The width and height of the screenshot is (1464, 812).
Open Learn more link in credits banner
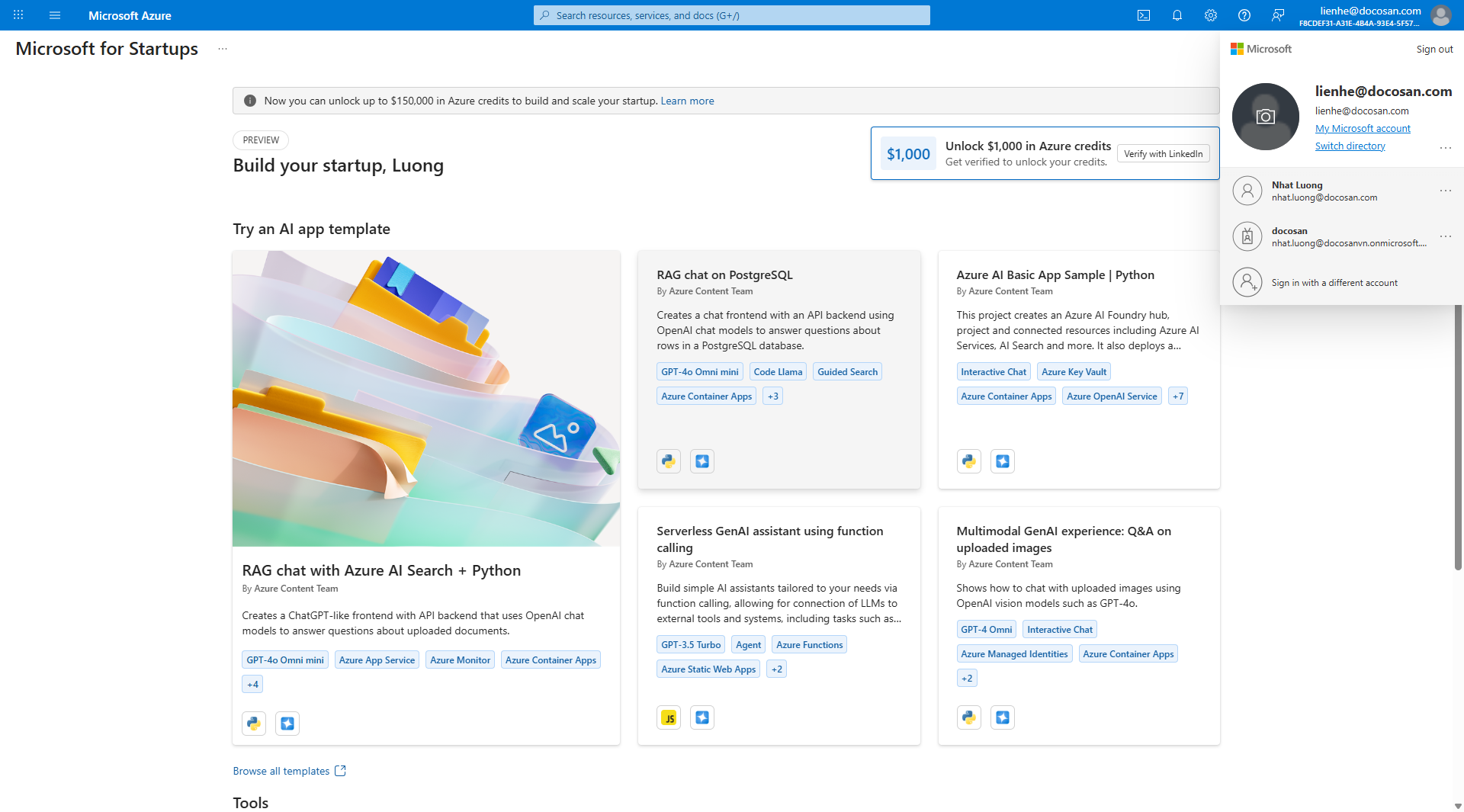coord(687,101)
